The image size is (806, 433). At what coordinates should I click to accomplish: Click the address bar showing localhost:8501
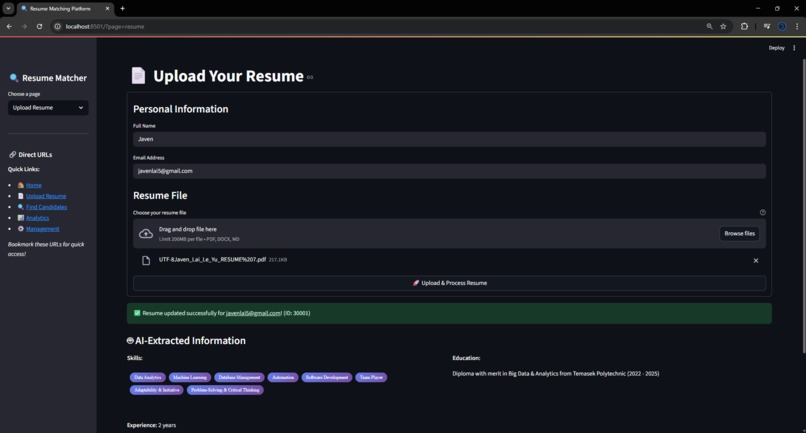click(x=380, y=26)
